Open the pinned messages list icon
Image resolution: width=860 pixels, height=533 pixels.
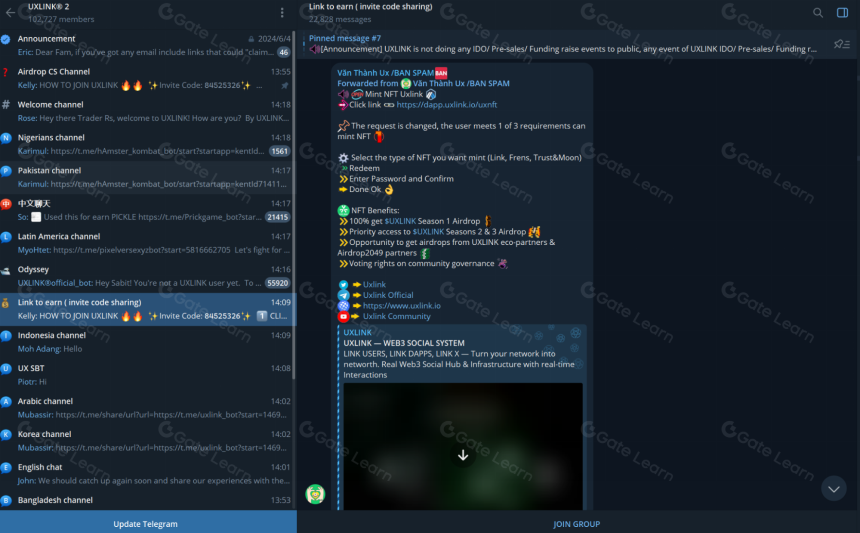841,44
